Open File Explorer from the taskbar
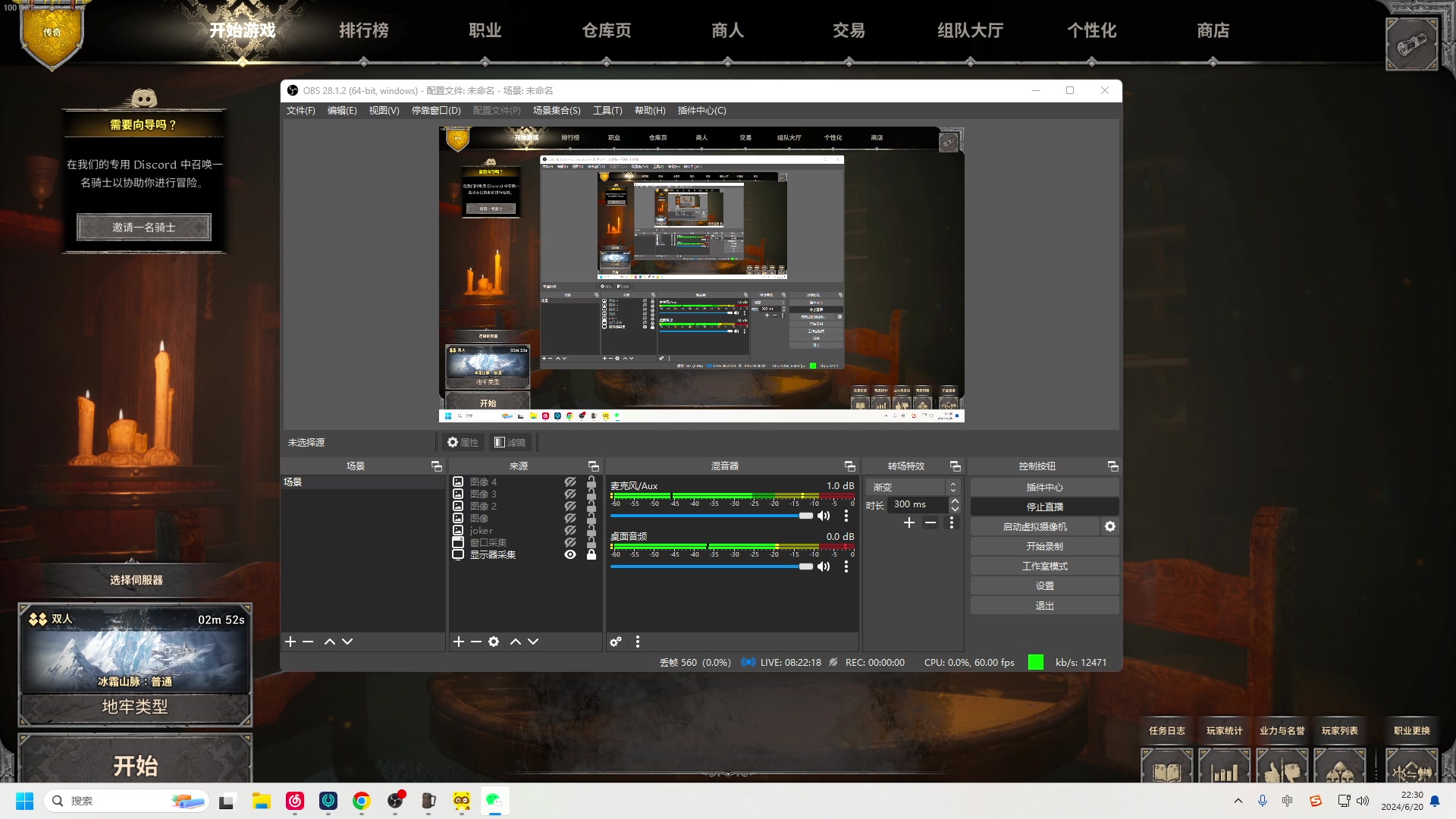The height and width of the screenshot is (819, 1456). [262, 801]
